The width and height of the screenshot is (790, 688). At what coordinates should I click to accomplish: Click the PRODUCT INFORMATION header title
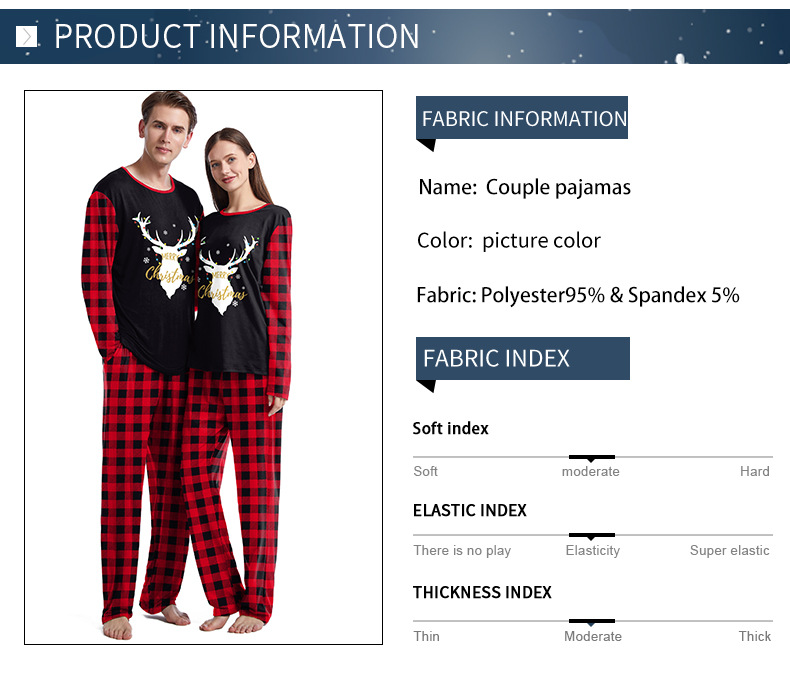tap(236, 36)
